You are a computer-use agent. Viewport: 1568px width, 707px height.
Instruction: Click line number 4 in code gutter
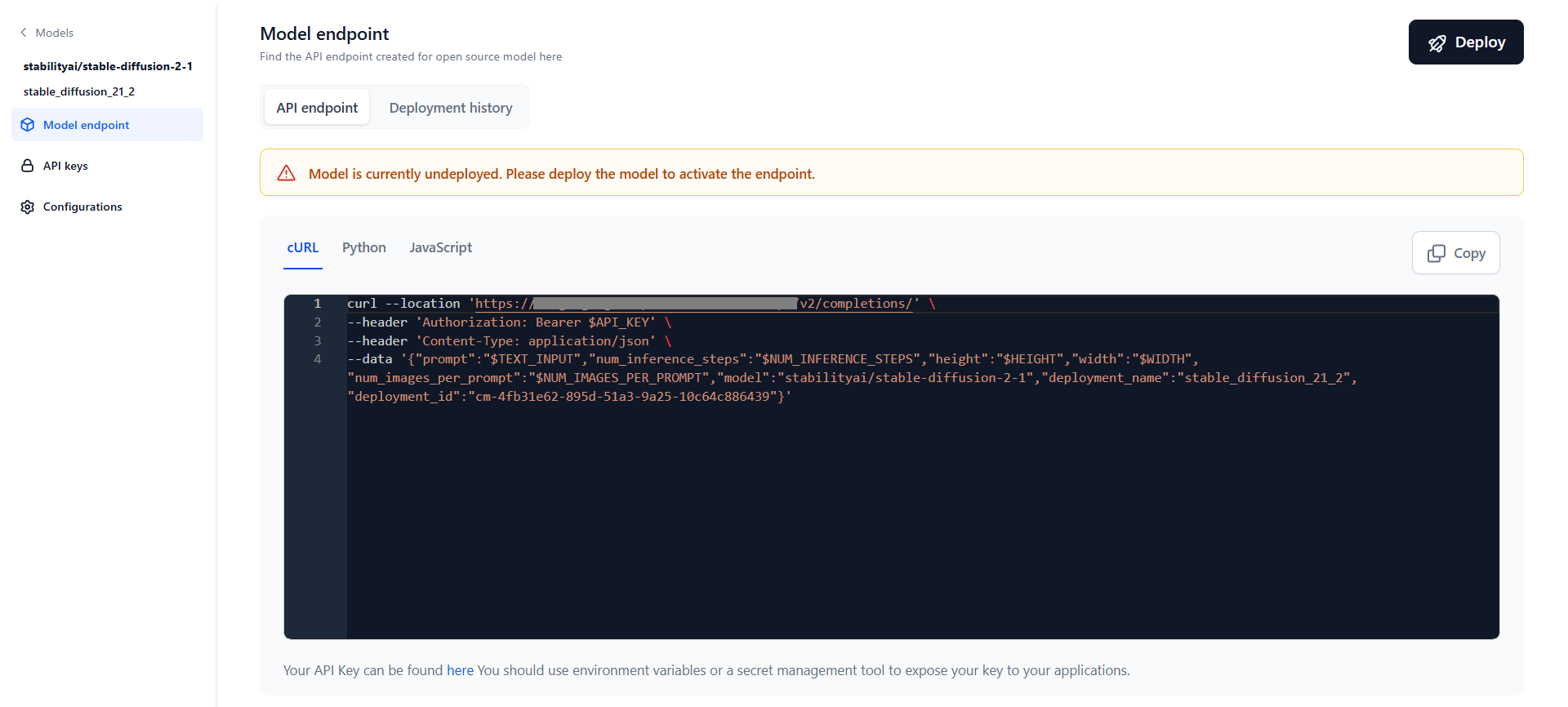(318, 359)
